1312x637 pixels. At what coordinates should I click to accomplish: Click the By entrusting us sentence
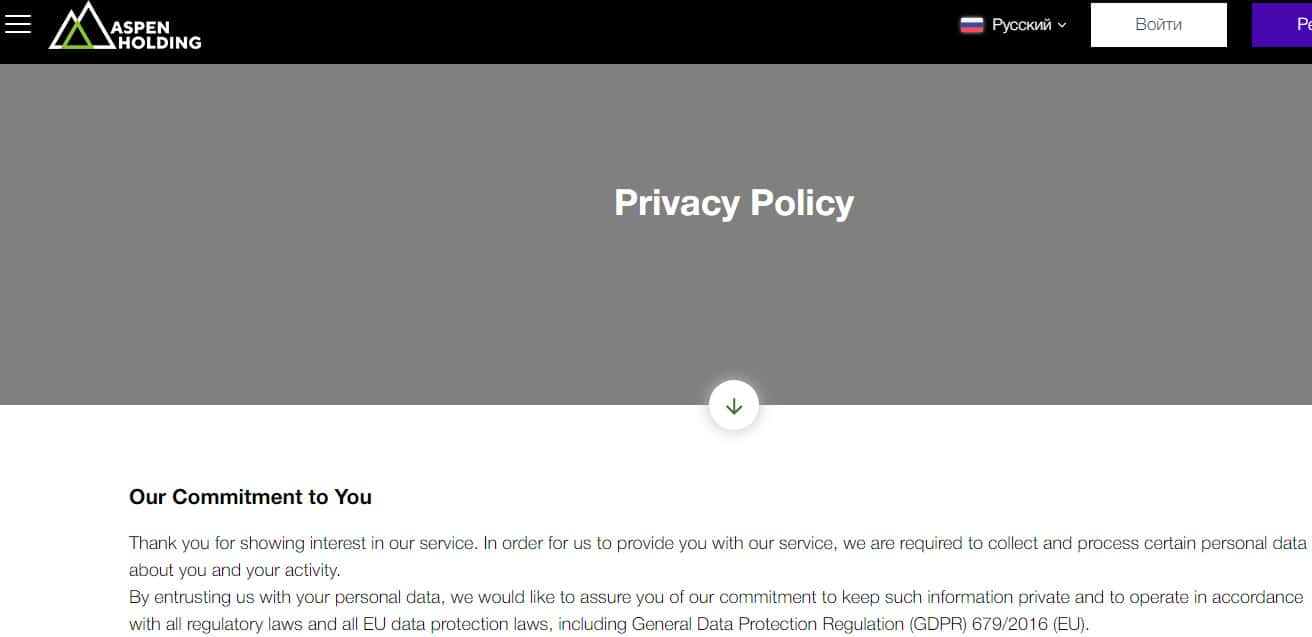coord(500,597)
